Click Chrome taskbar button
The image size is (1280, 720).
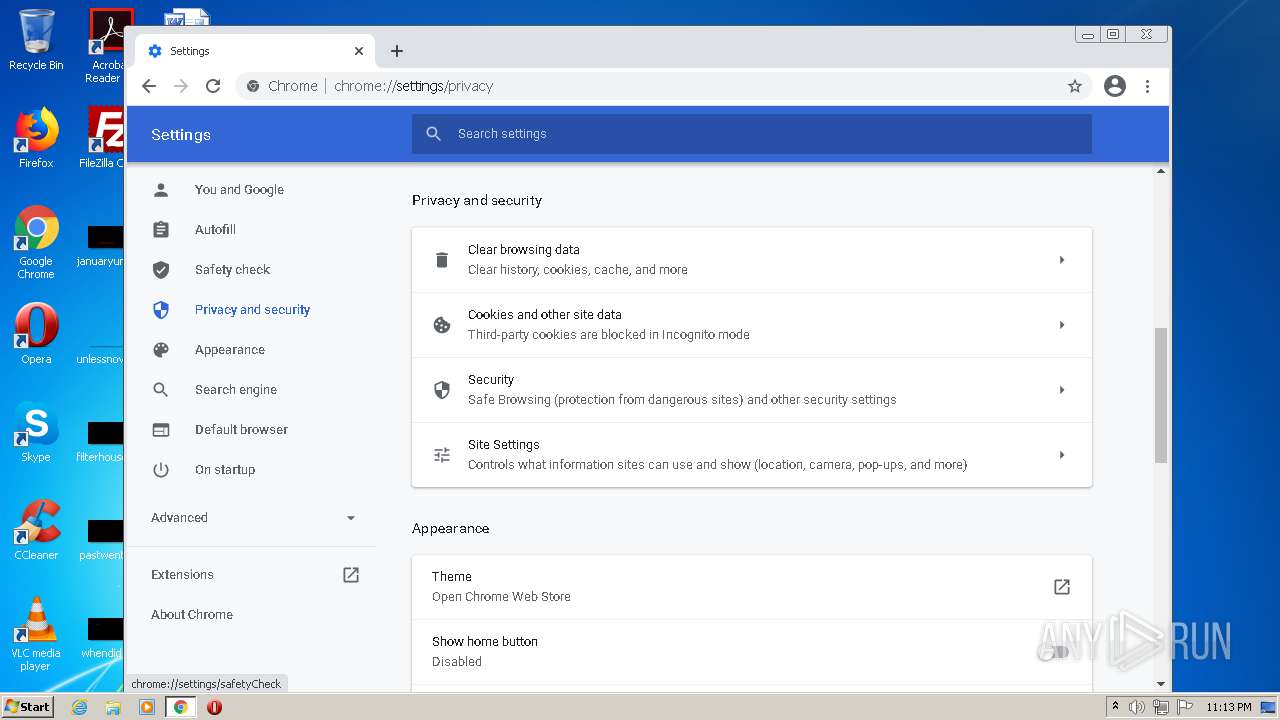coord(181,707)
